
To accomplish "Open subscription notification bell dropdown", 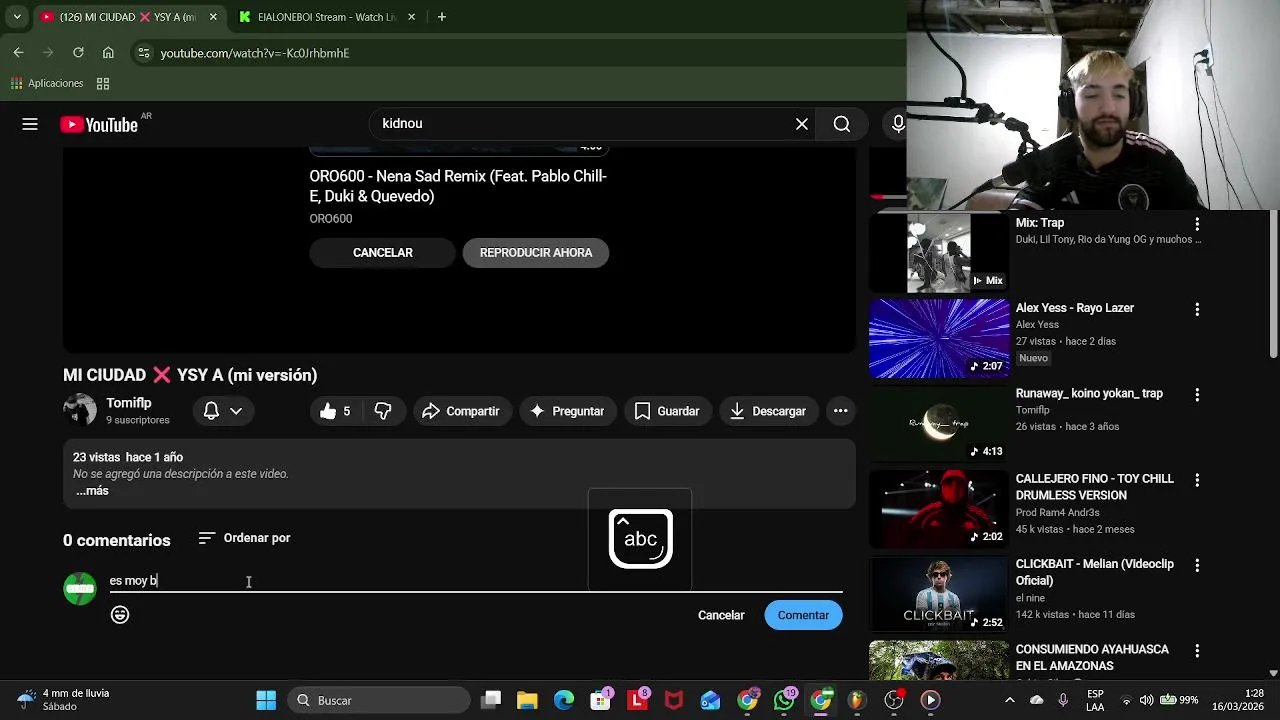I will (x=223, y=411).
